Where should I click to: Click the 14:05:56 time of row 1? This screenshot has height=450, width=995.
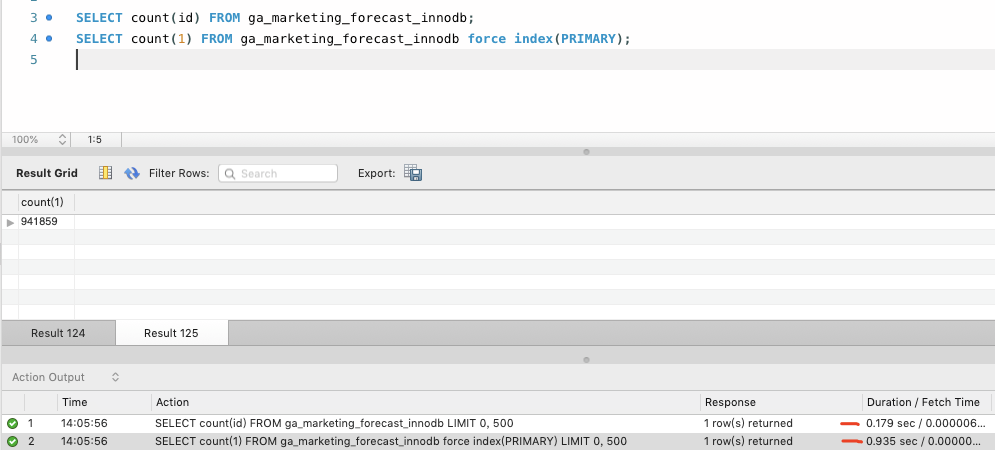[x=84, y=423]
